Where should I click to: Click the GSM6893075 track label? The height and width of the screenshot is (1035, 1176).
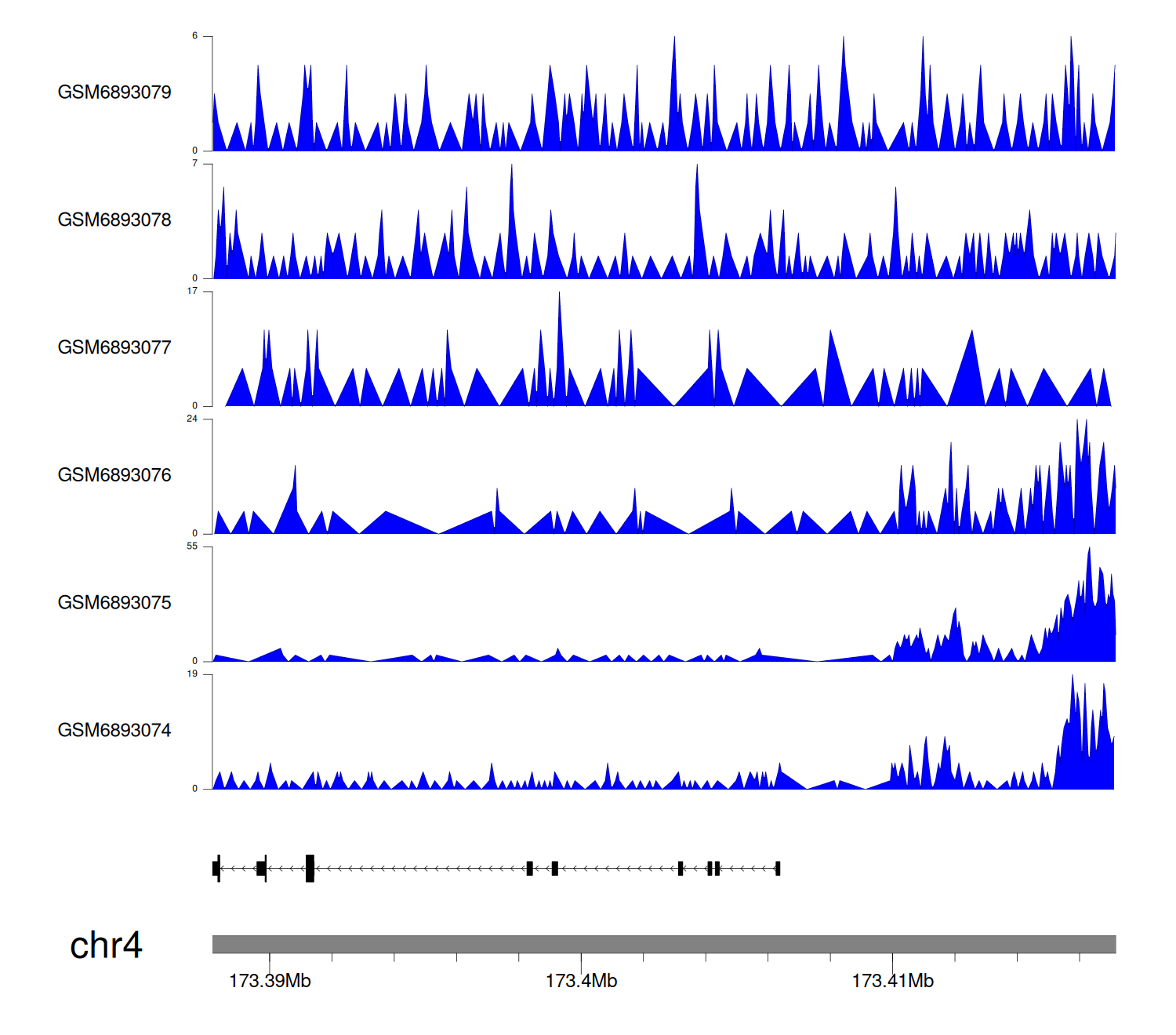pos(114,603)
